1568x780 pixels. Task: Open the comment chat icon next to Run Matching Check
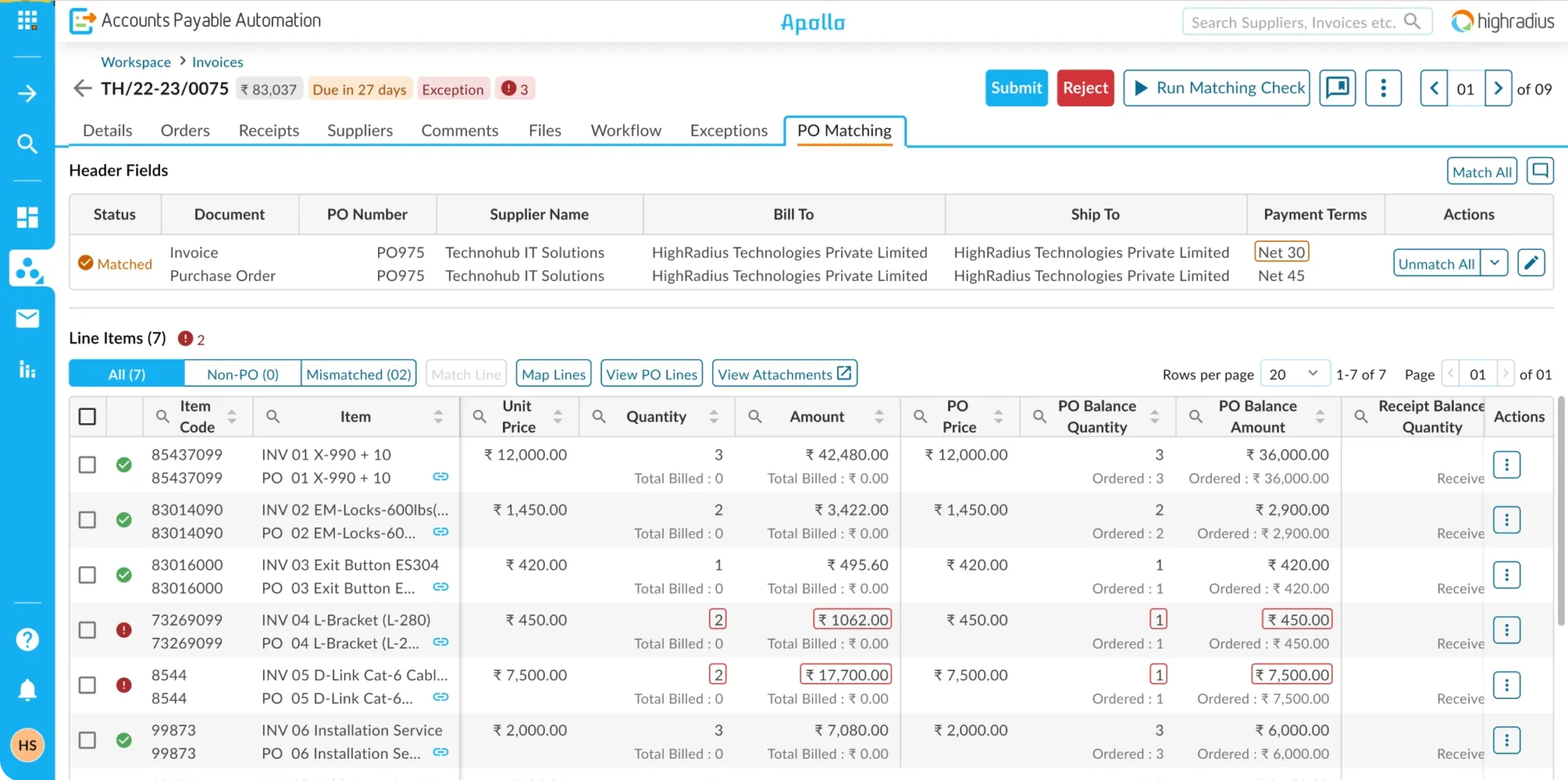pyautogui.click(x=1337, y=88)
